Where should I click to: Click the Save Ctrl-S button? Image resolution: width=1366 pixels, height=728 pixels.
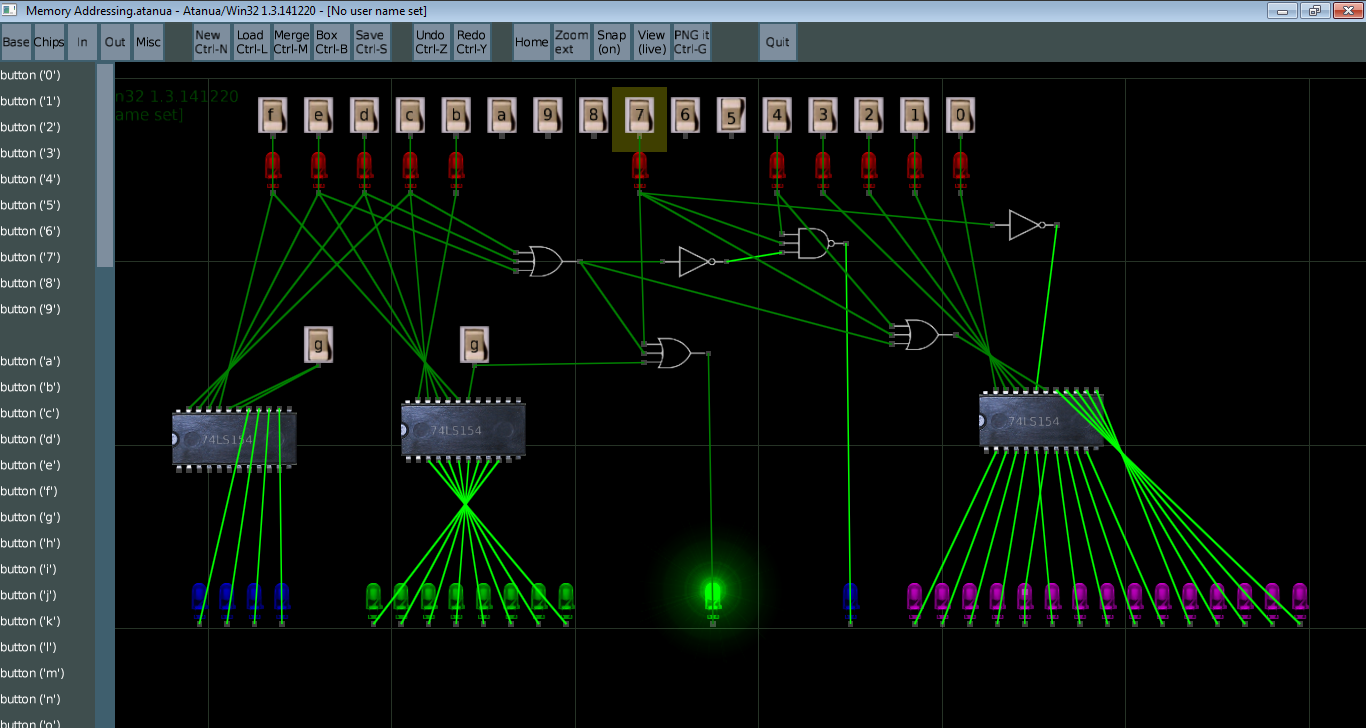tap(371, 42)
